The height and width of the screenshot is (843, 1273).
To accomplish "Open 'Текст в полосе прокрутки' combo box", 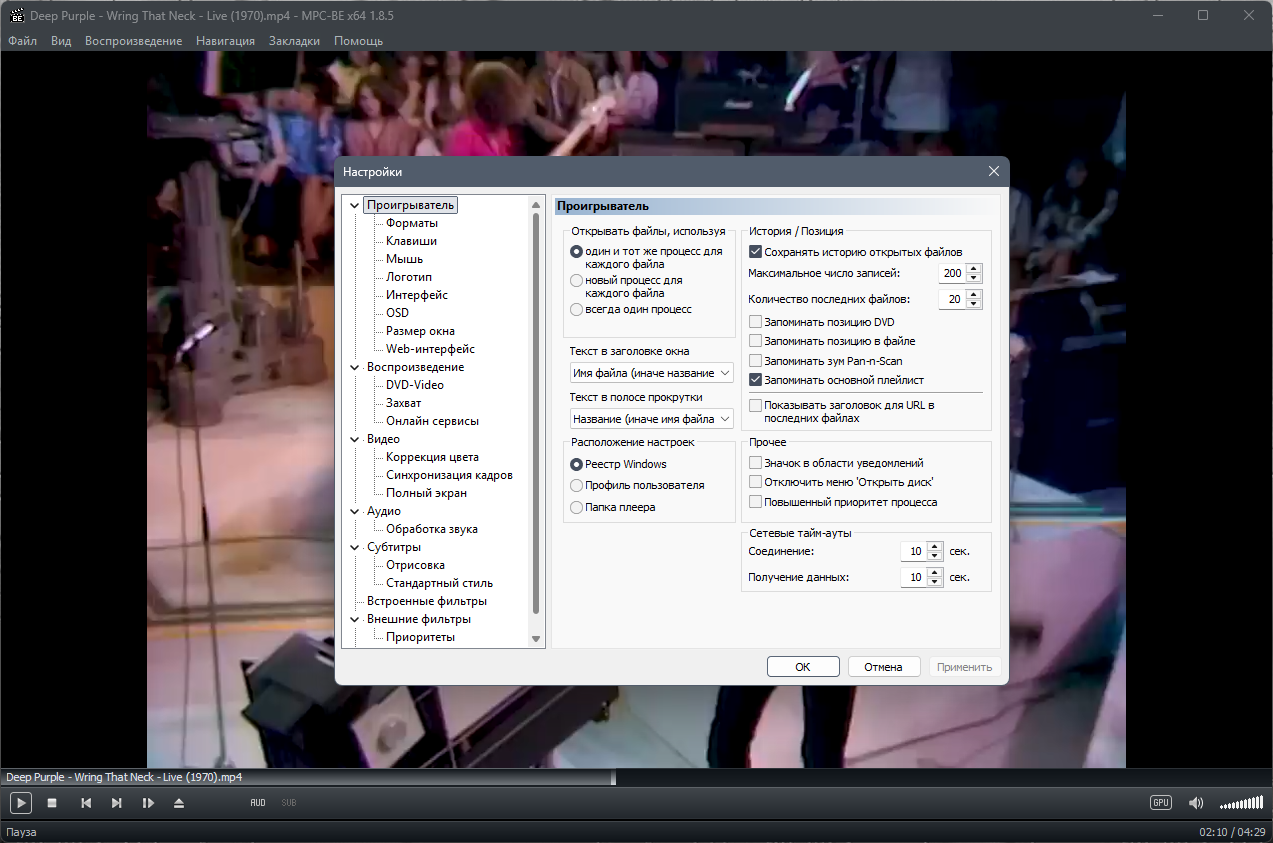I will [x=652, y=419].
